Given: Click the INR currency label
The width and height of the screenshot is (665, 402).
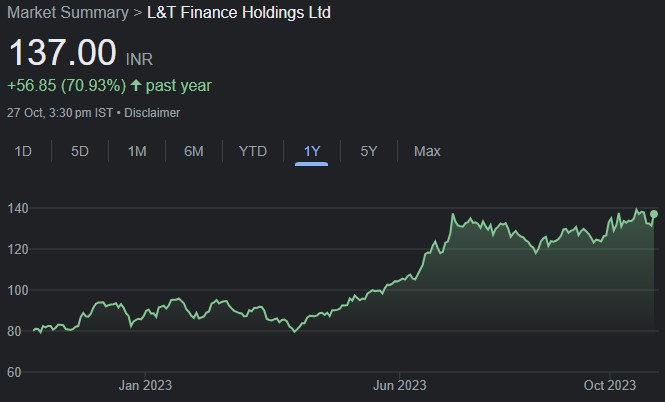Looking at the screenshot, I should point(139,59).
